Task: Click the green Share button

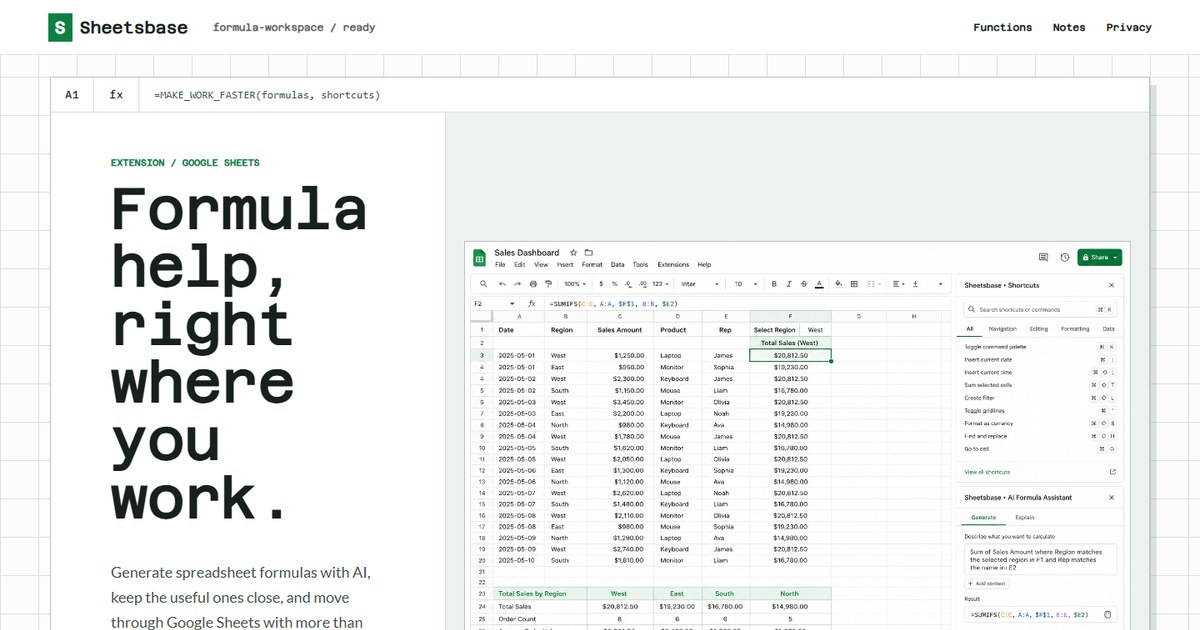Action: coord(1100,257)
